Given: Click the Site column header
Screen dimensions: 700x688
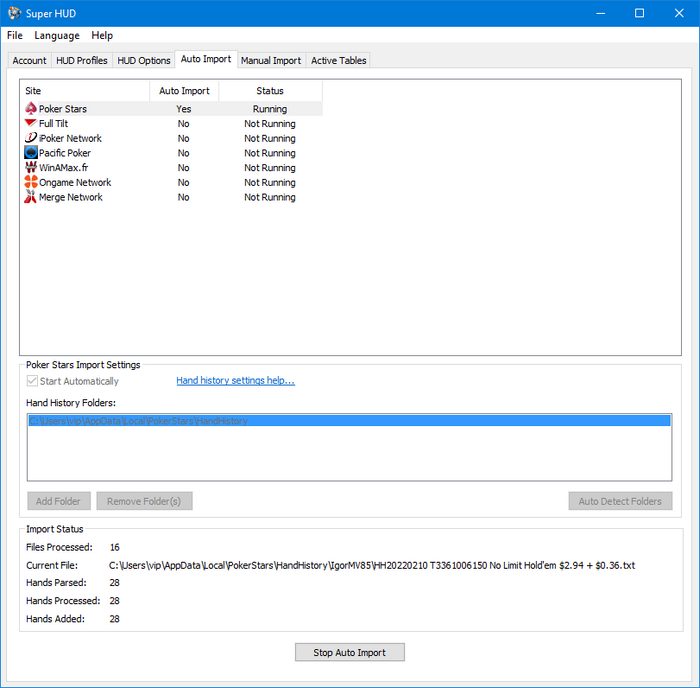Looking at the screenshot, I should tap(85, 91).
